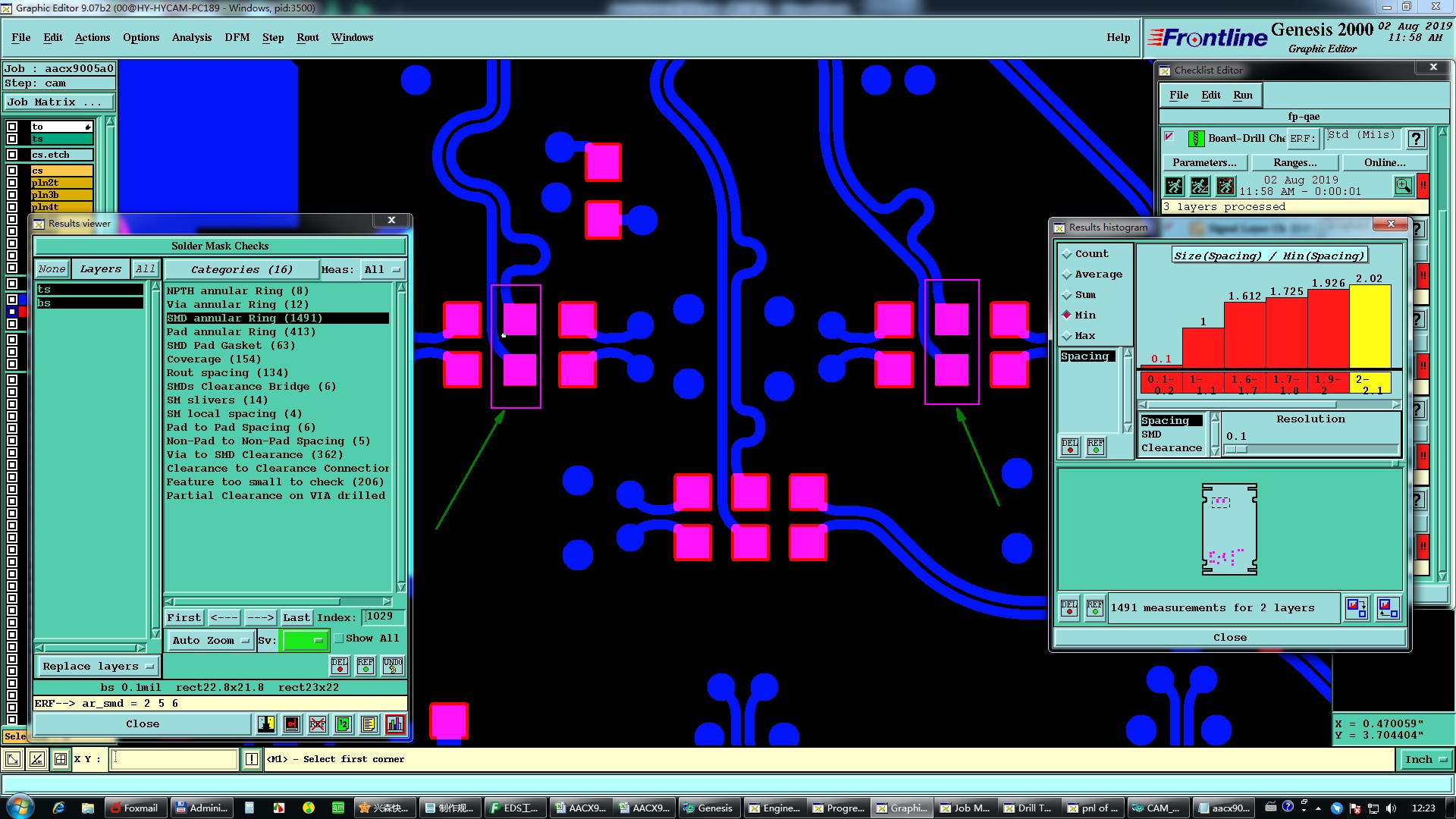Open the DFM menu

[237, 38]
